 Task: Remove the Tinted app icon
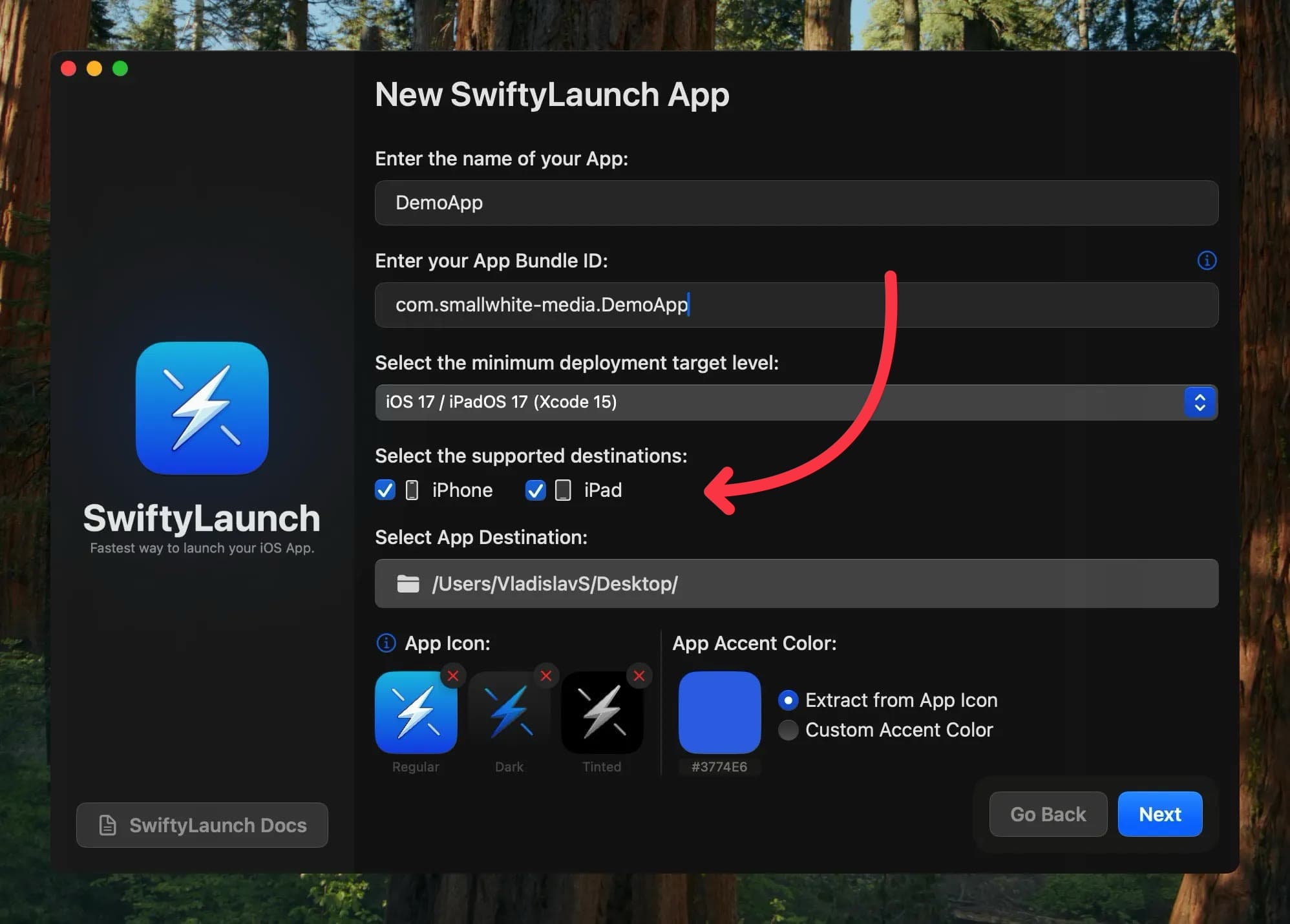pos(639,676)
